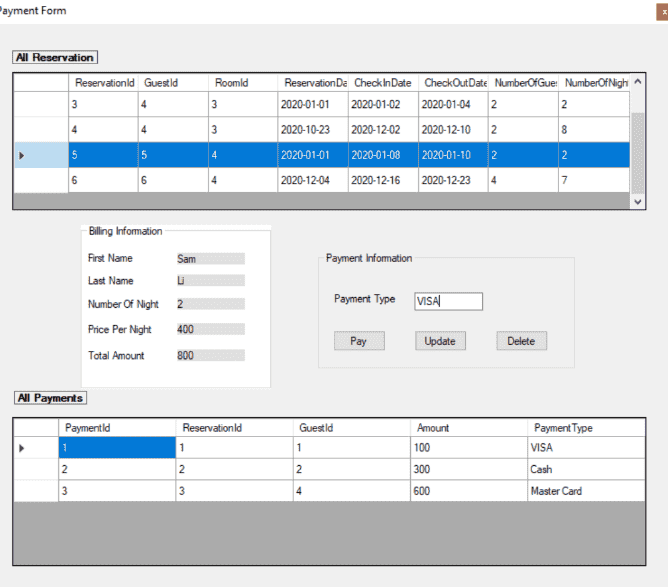Screen dimensions: 668x587
Task: Select row header of payment 2
Action: coord(36,469)
